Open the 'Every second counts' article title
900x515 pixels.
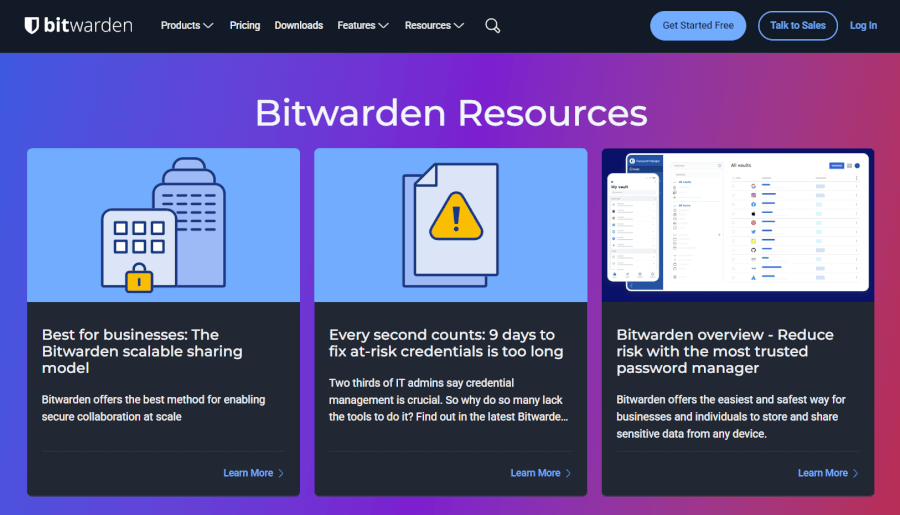click(446, 343)
